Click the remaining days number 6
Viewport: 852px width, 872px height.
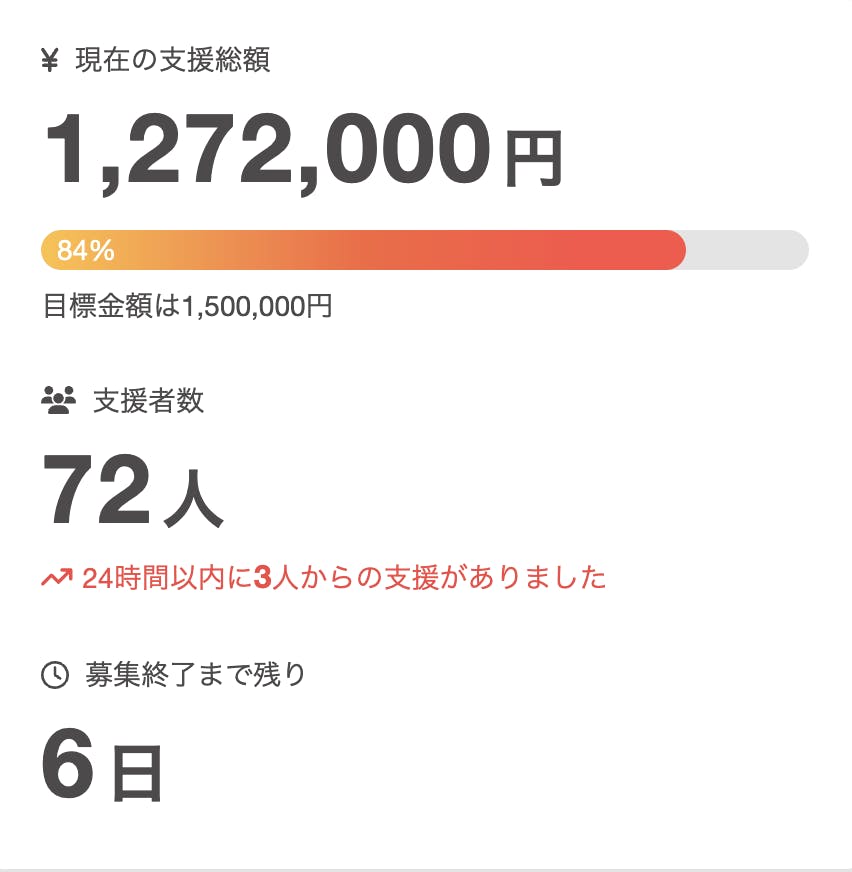pyautogui.click(x=68, y=761)
